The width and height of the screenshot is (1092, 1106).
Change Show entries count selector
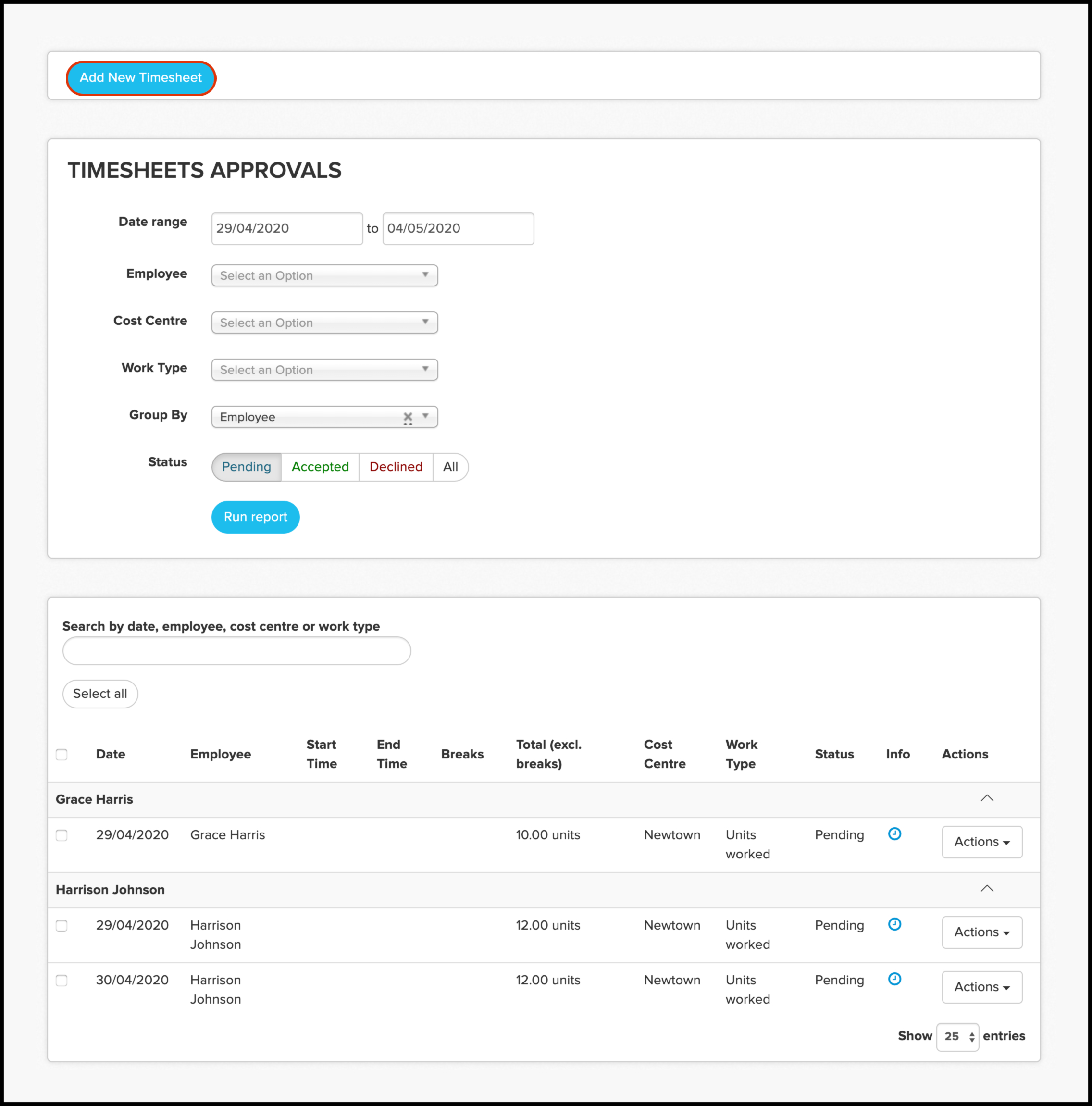[957, 1037]
